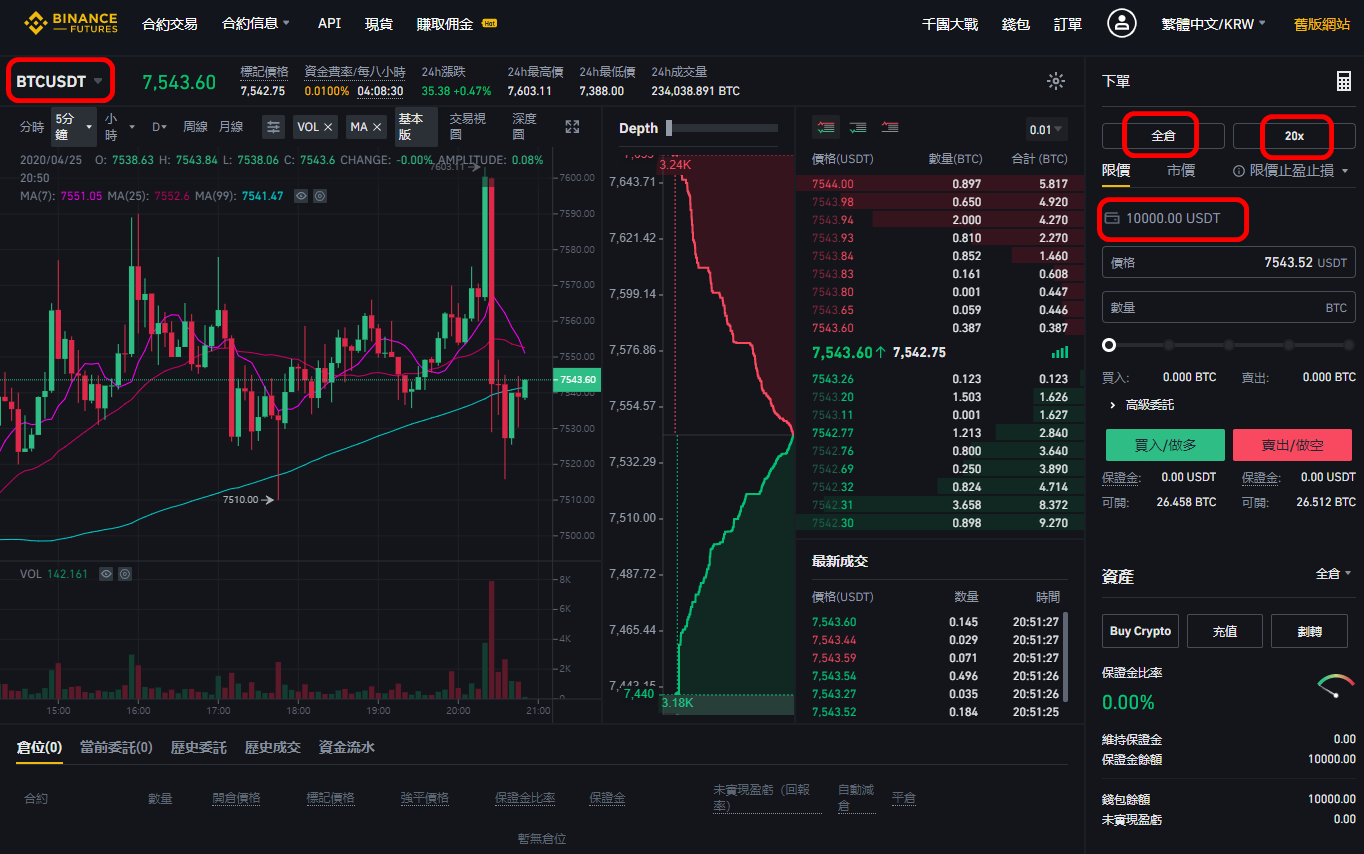The height and width of the screenshot is (854, 1364).
Task: Select 月線 monthly chart interval
Action: [x=231, y=127]
